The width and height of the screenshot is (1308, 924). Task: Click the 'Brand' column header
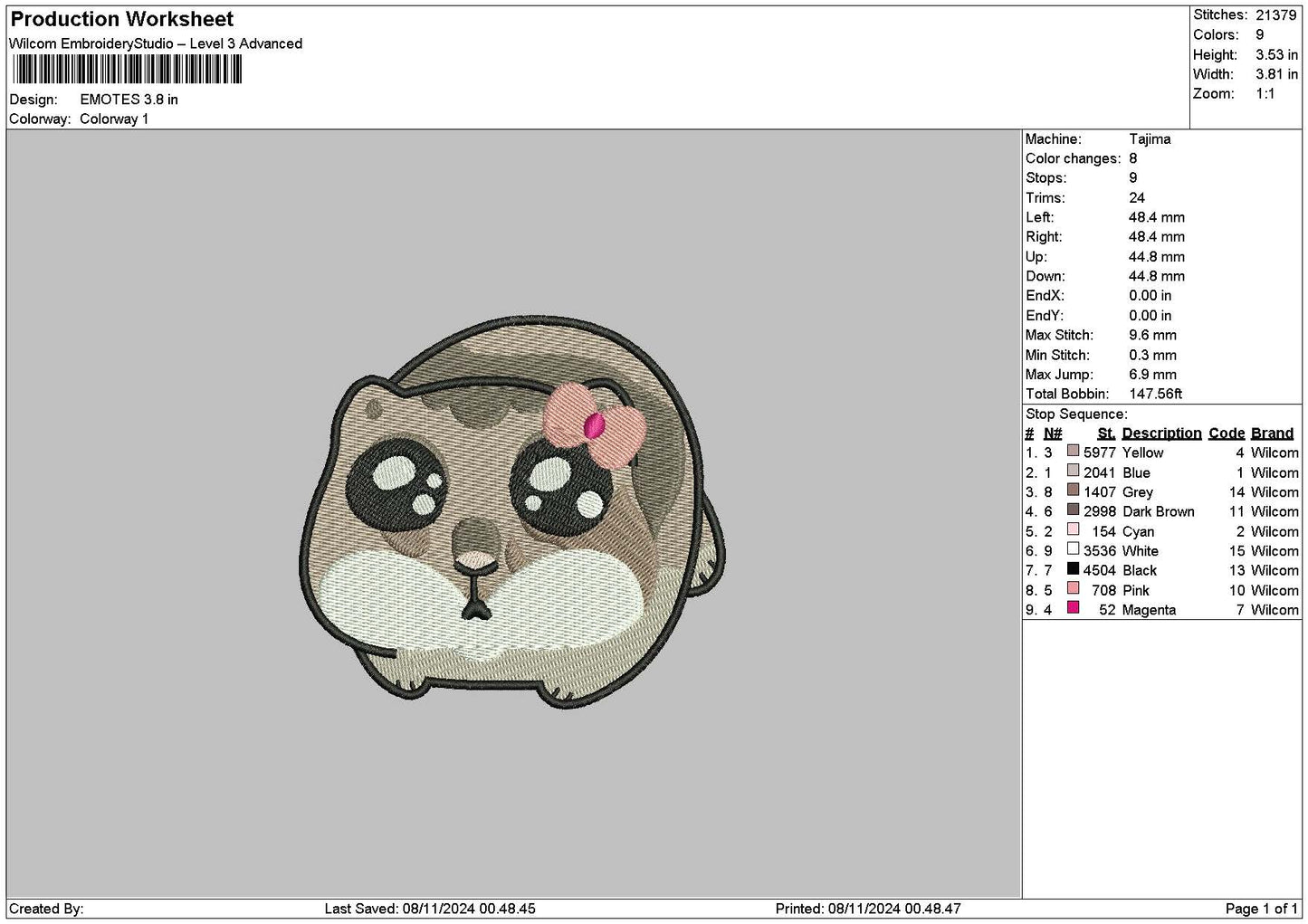click(1273, 433)
